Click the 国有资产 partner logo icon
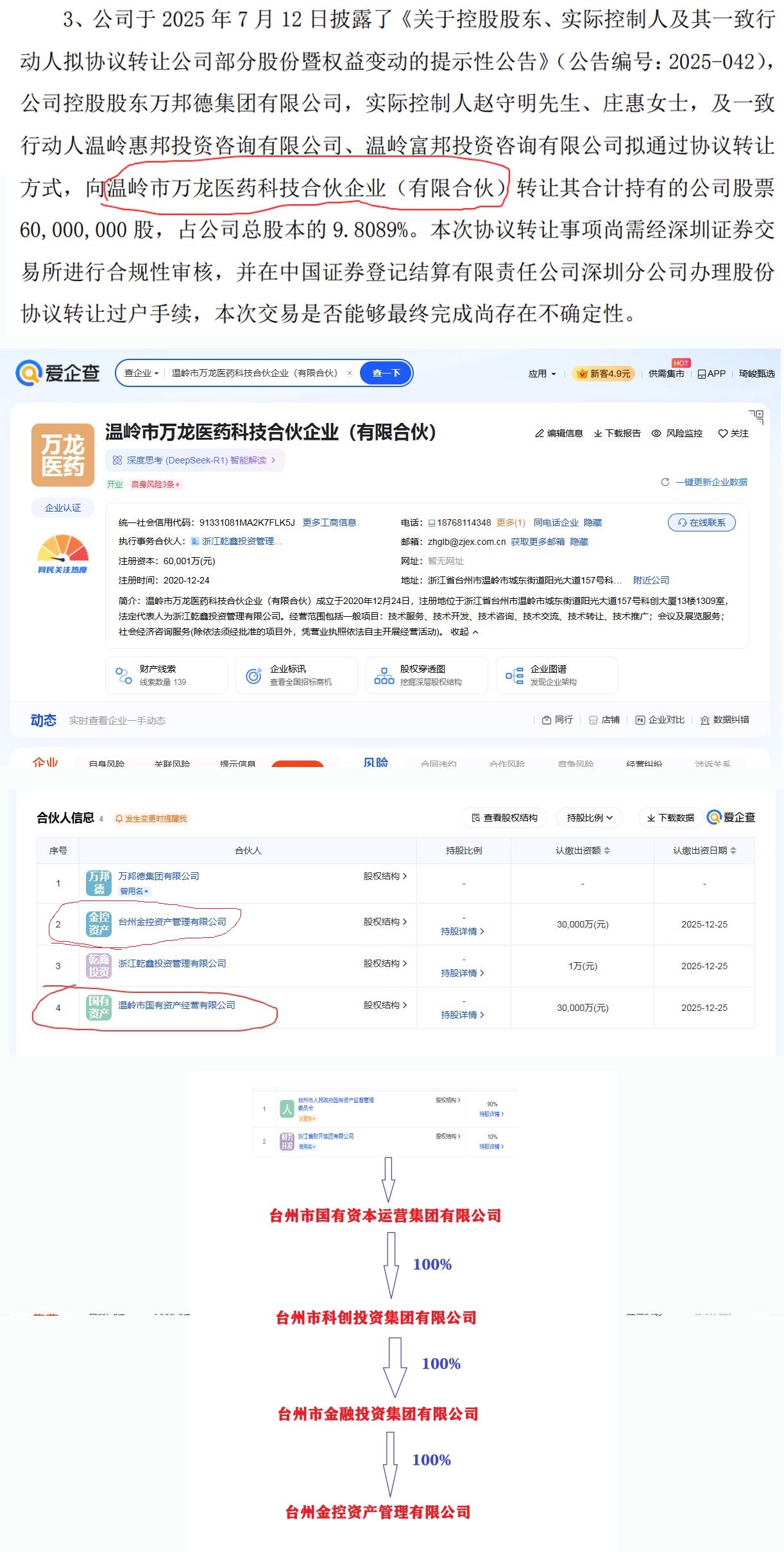Screen dimensions: 784x1552 pyautogui.click(x=99, y=1008)
